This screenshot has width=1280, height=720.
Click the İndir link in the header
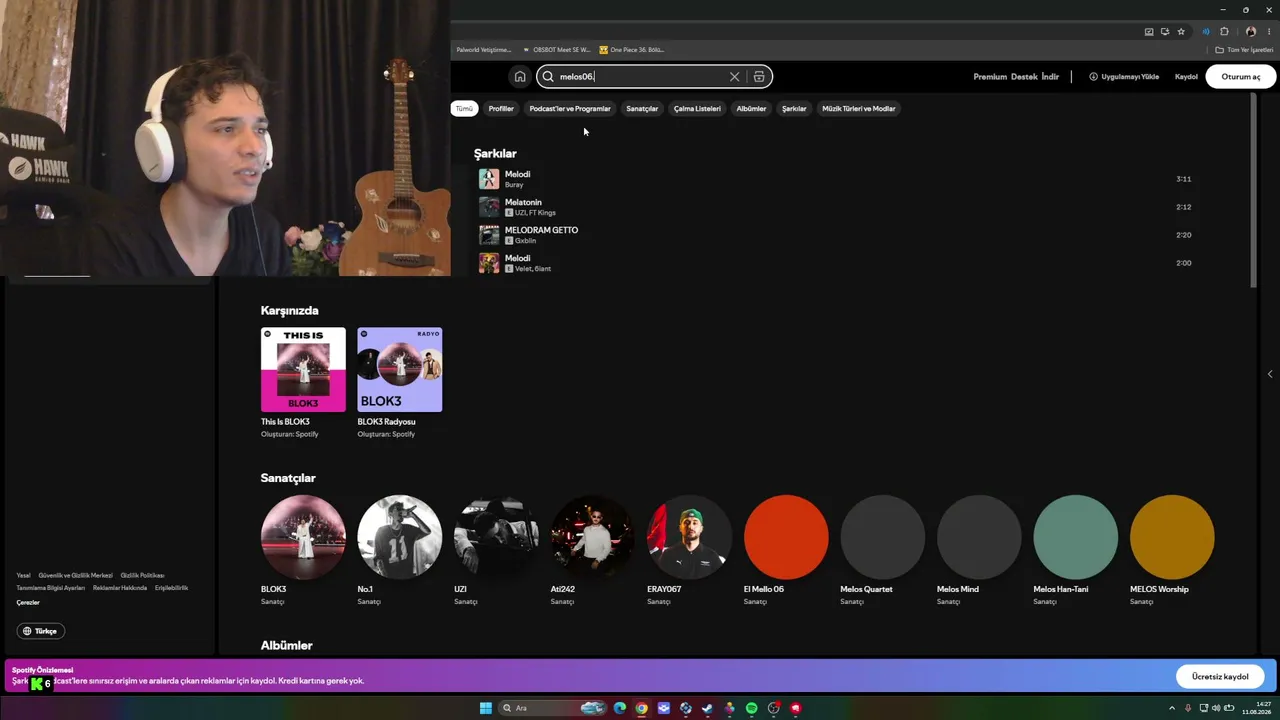[x=1050, y=76]
